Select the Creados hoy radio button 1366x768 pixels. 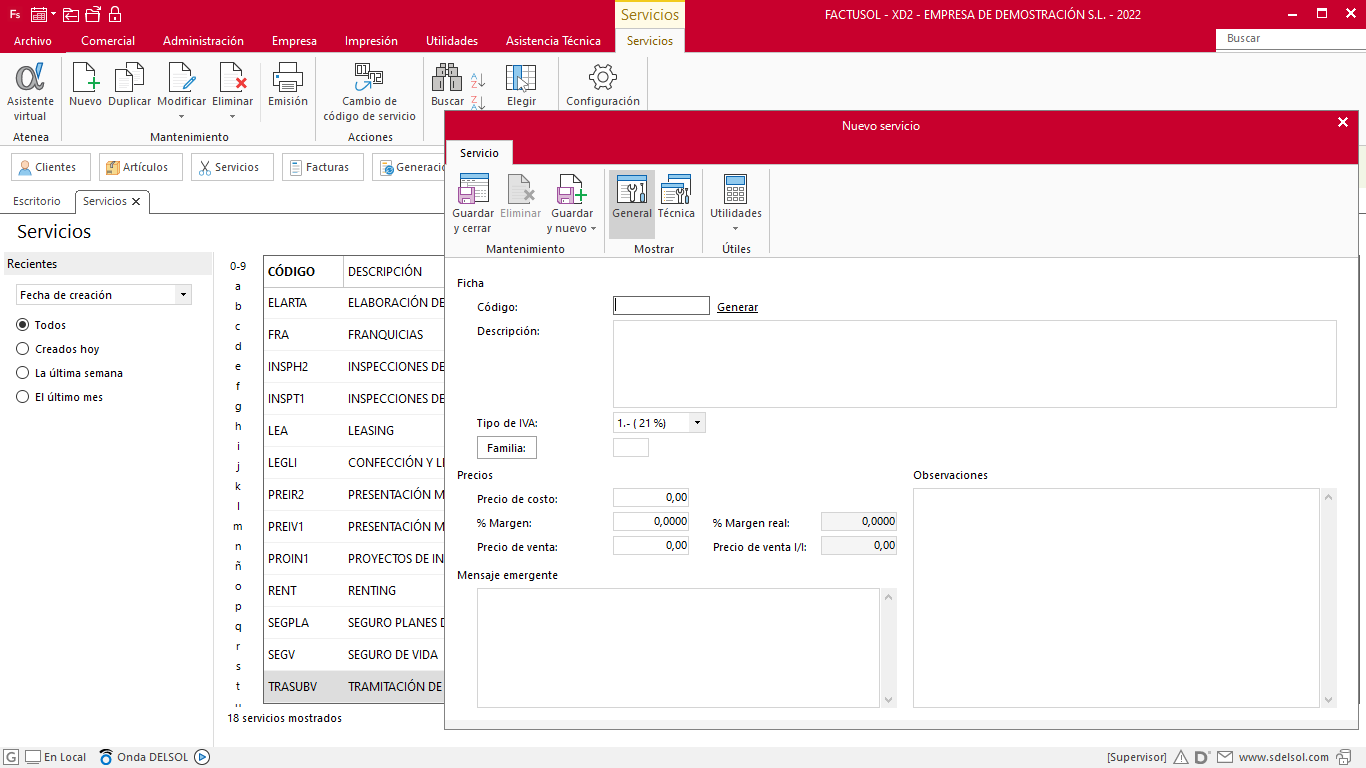(23, 349)
